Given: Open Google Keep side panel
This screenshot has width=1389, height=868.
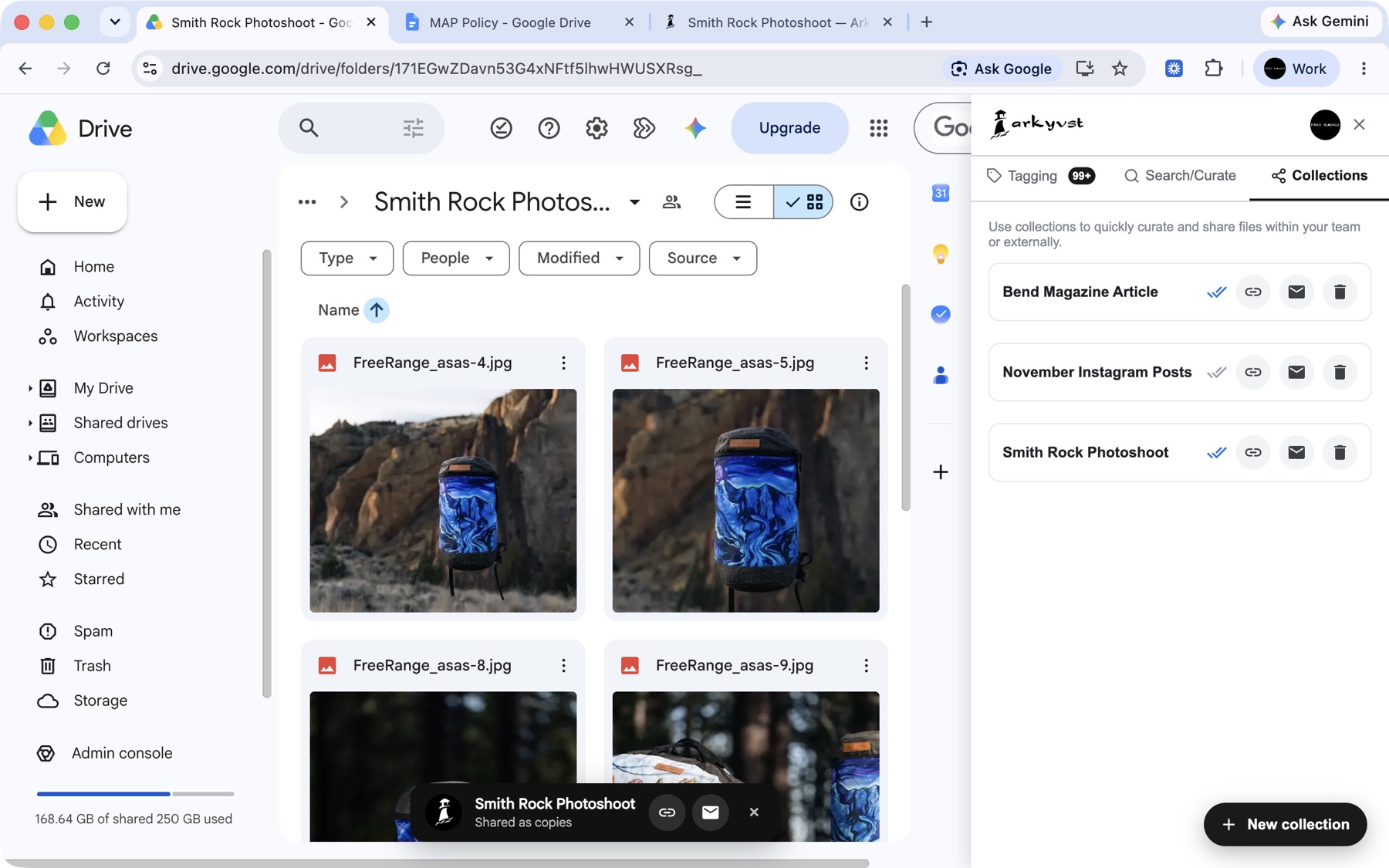Looking at the screenshot, I should [x=940, y=253].
